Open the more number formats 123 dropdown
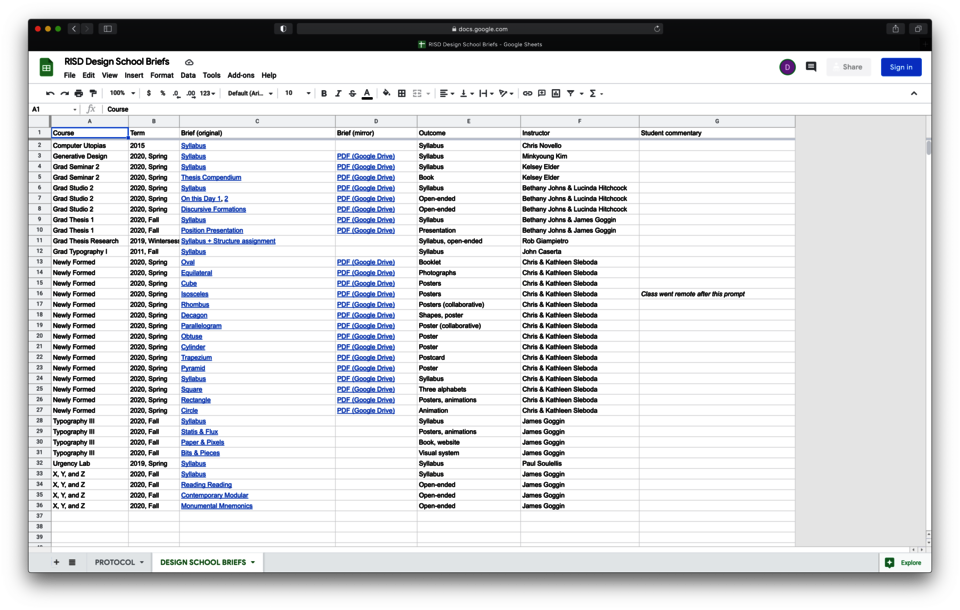 (208, 93)
